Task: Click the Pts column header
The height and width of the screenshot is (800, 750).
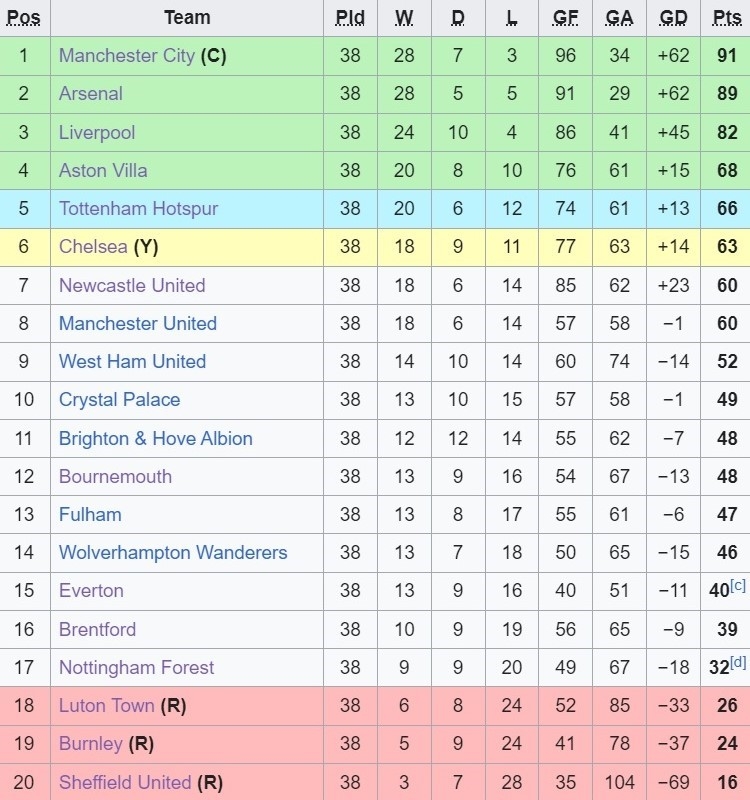Action: click(727, 17)
